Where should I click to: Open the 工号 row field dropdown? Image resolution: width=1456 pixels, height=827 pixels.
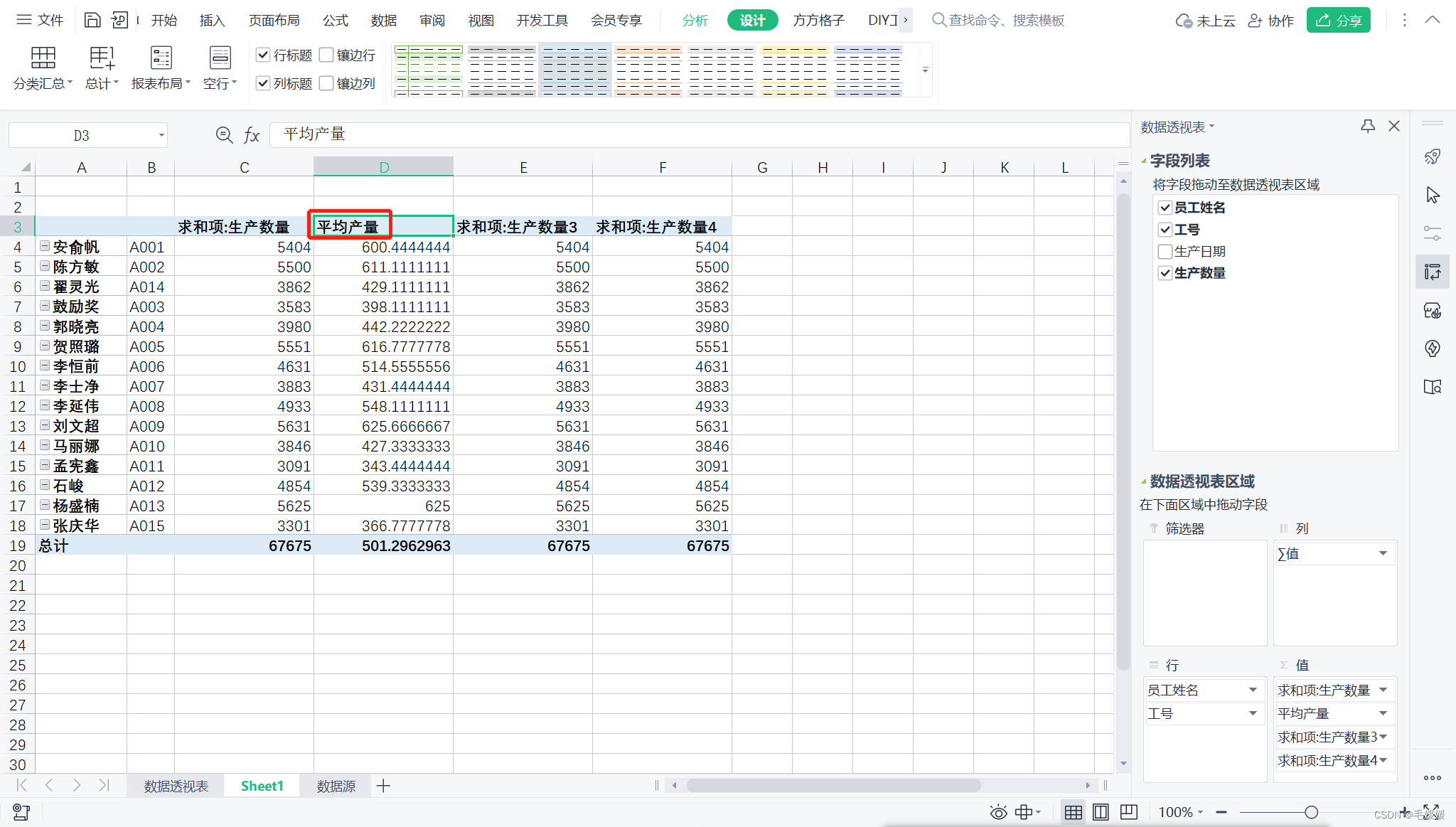pyautogui.click(x=1253, y=713)
